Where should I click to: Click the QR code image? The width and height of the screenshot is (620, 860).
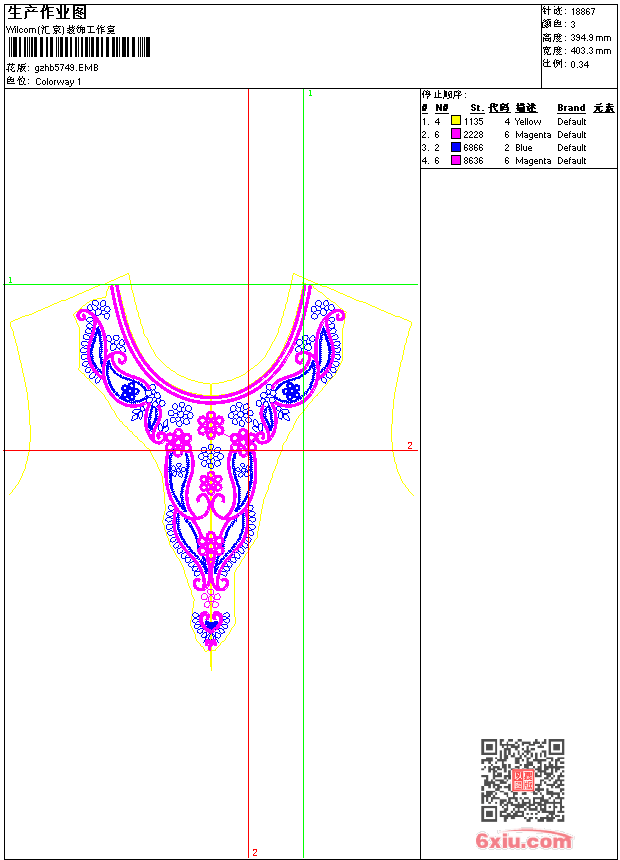(522, 780)
